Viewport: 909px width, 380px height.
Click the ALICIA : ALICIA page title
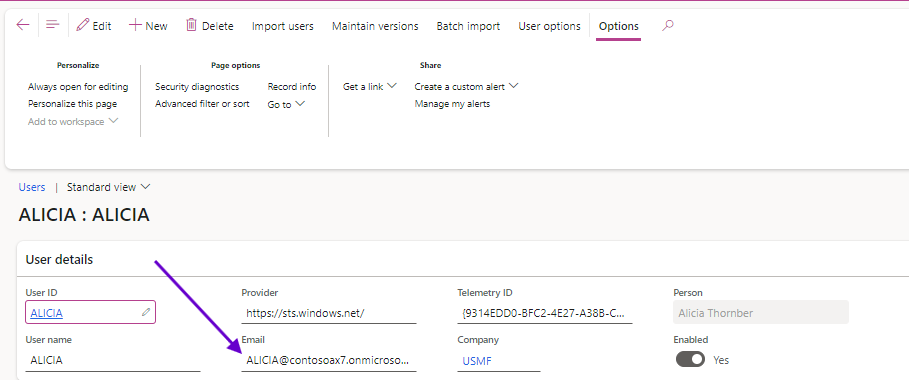point(84,215)
